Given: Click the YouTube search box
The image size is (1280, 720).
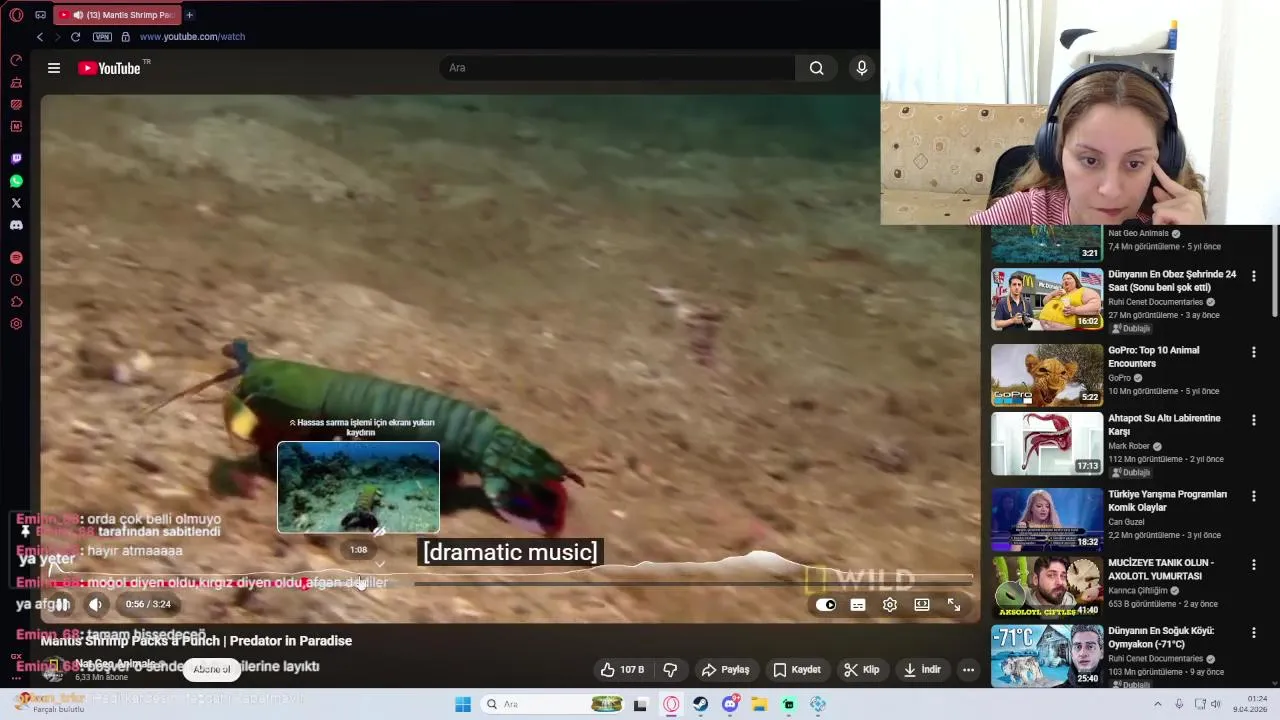Looking at the screenshot, I should (x=617, y=68).
